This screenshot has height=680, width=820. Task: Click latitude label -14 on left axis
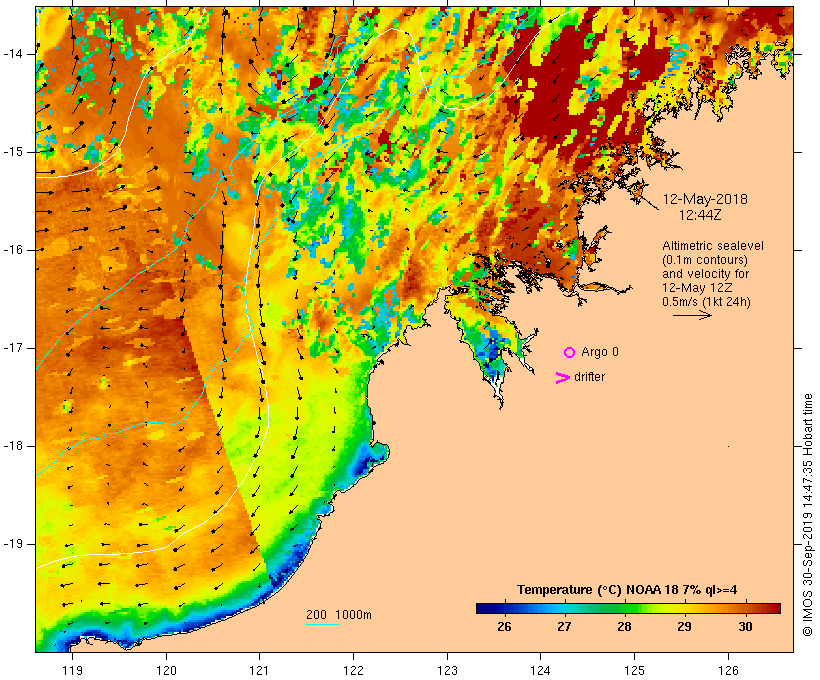13,54
